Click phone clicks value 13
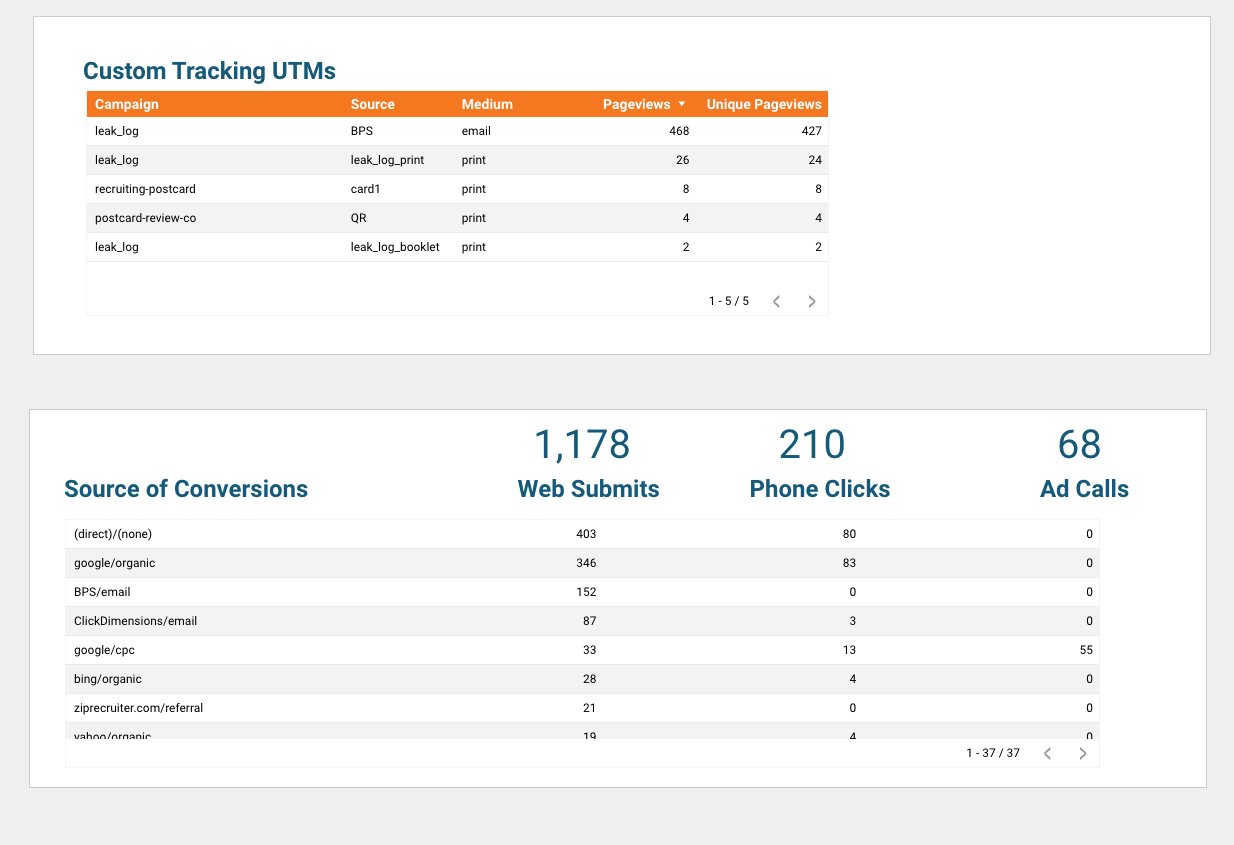 click(x=849, y=650)
